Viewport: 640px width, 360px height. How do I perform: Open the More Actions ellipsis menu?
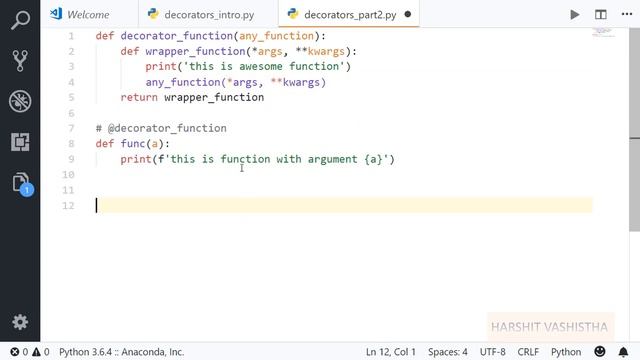click(627, 14)
